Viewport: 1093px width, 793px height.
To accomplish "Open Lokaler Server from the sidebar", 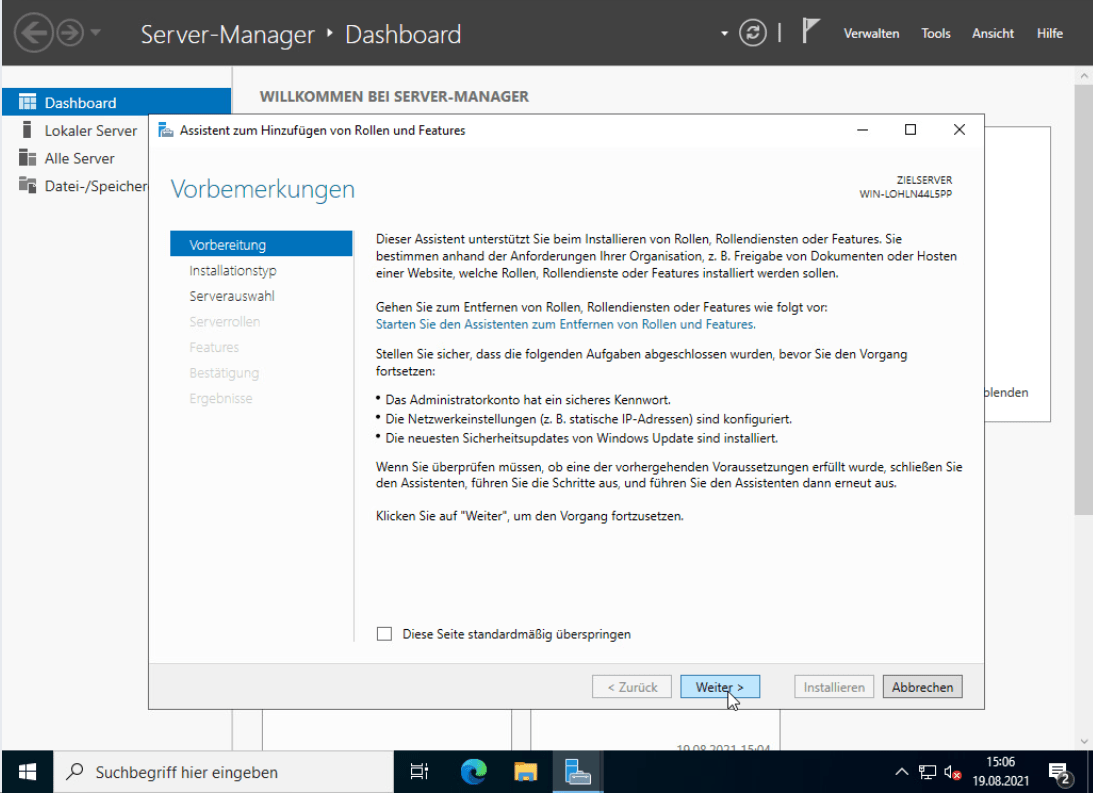I will coord(91,130).
